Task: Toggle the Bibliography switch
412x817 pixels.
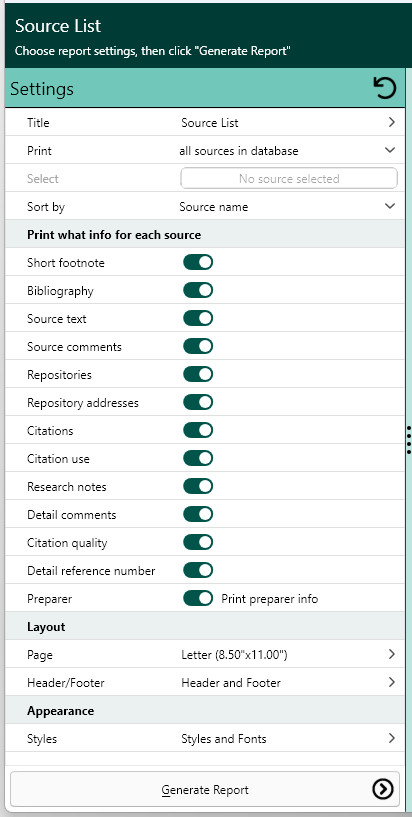Action: pyautogui.click(x=198, y=290)
